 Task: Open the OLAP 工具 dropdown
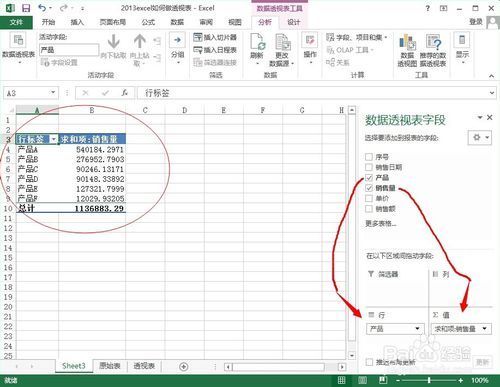(x=350, y=50)
